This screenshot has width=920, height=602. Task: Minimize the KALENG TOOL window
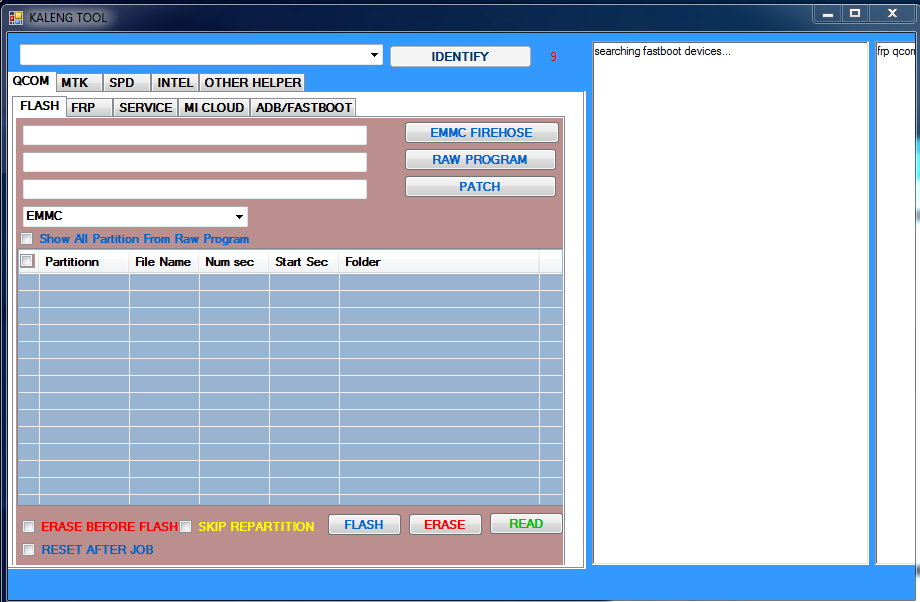click(828, 13)
